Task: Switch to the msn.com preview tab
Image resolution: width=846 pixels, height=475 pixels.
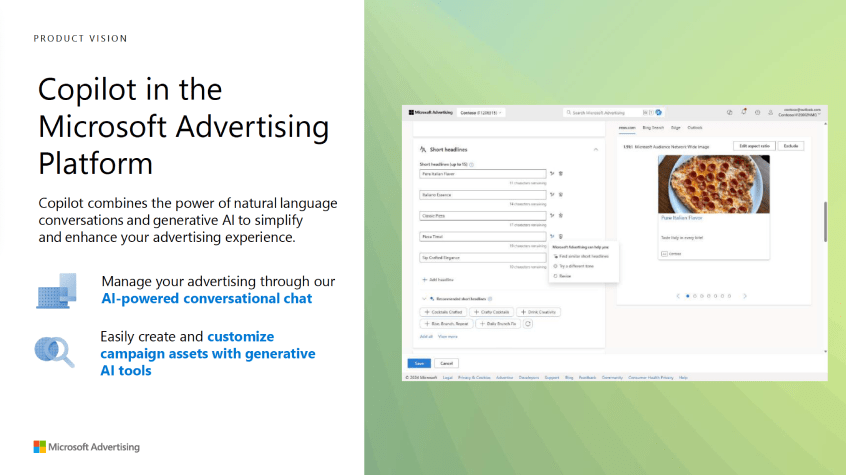Action: pyautogui.click(x=627, y=128)
